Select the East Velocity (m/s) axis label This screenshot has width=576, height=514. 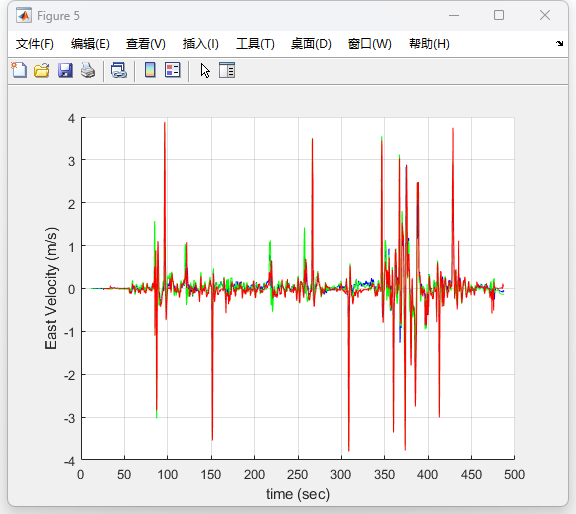tap(51, 288)
